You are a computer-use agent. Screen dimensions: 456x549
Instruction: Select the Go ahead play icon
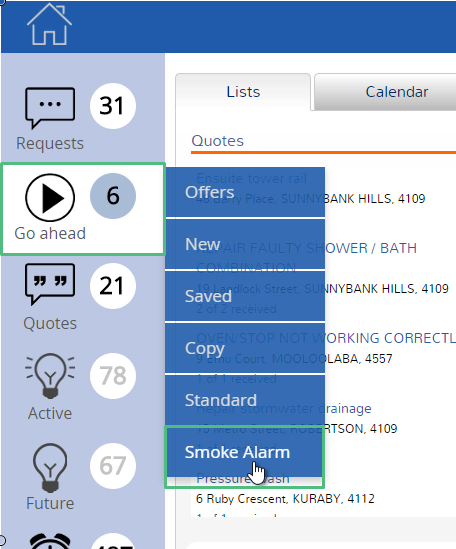tap(50, 197)
